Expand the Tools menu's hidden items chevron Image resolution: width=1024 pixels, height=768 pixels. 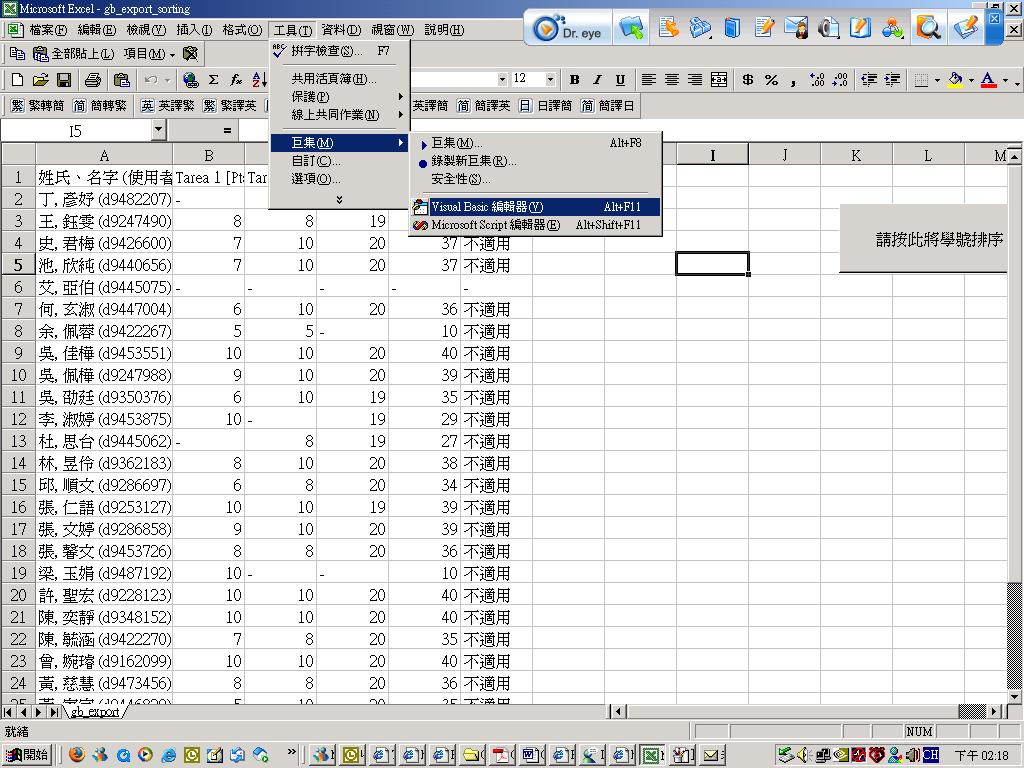pyautogui.click(x=339, y=200)
